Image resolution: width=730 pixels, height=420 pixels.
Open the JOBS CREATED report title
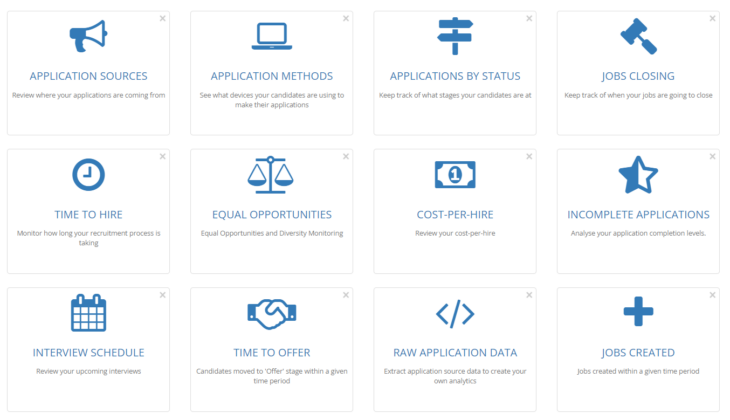638,352
